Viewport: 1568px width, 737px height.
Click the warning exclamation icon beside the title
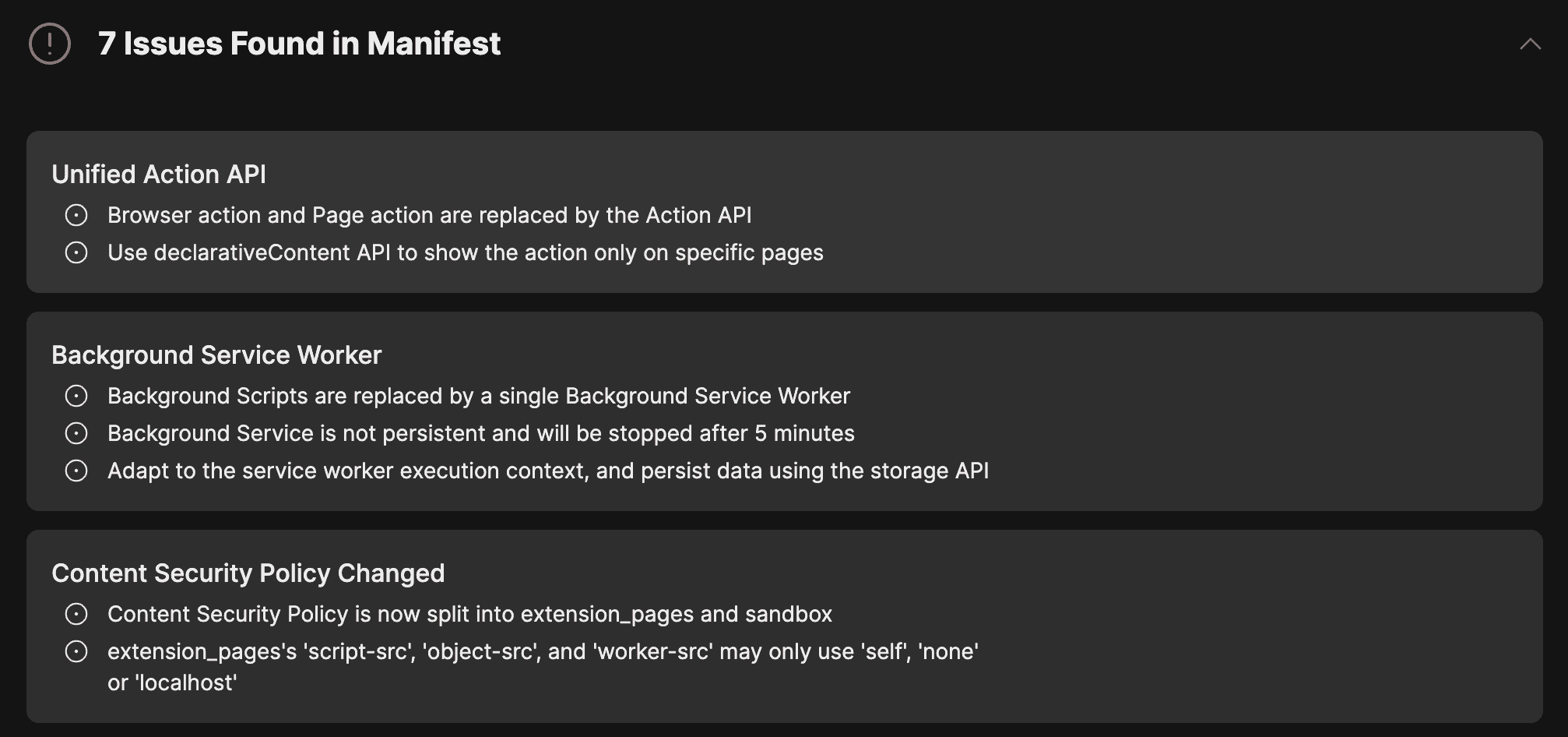[x=50, y=44]
